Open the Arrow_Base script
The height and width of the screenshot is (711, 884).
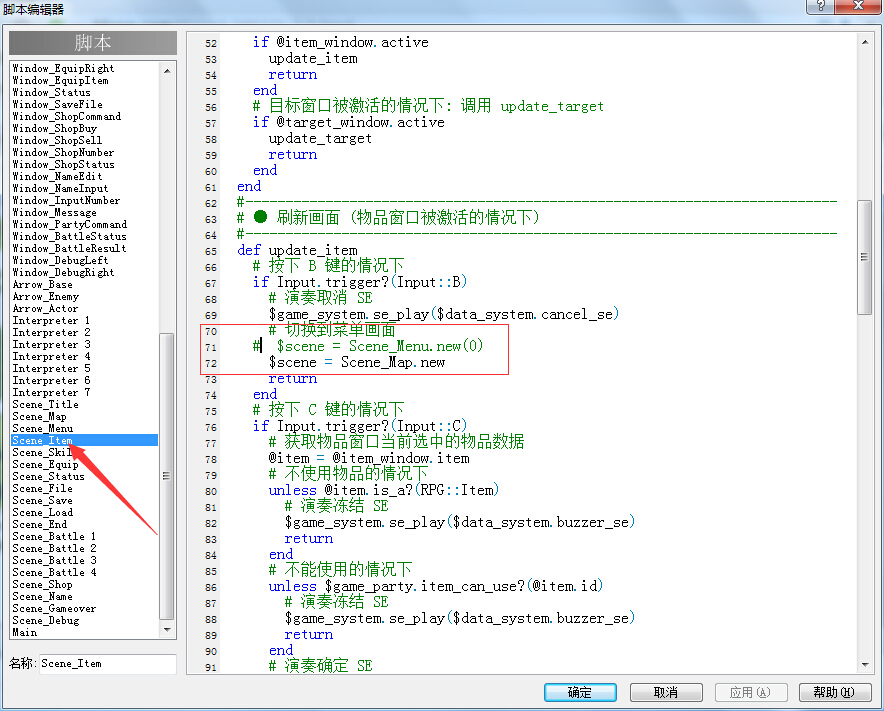coord(42,285)
